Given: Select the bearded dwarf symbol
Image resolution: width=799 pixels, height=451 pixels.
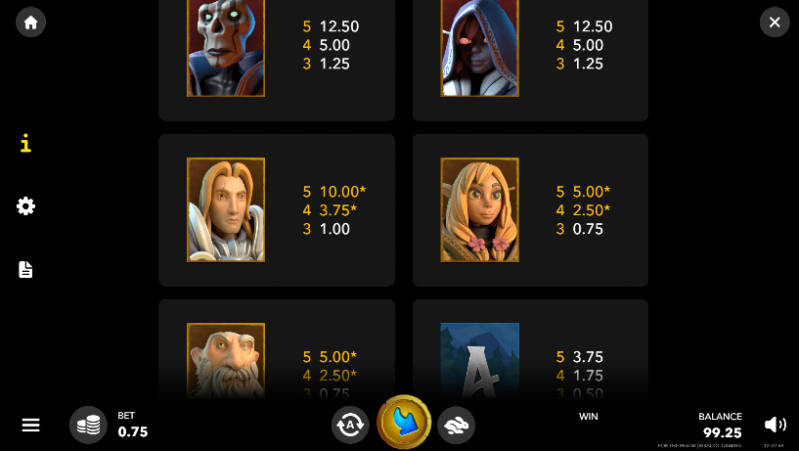Looking at the screenshot, I should click(x=226, y=361).
